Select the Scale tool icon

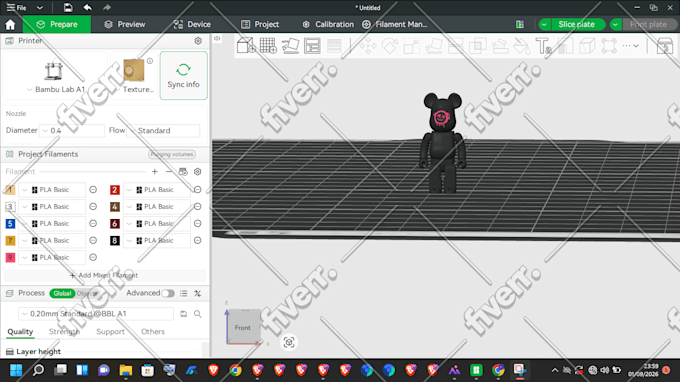(412, 46)
